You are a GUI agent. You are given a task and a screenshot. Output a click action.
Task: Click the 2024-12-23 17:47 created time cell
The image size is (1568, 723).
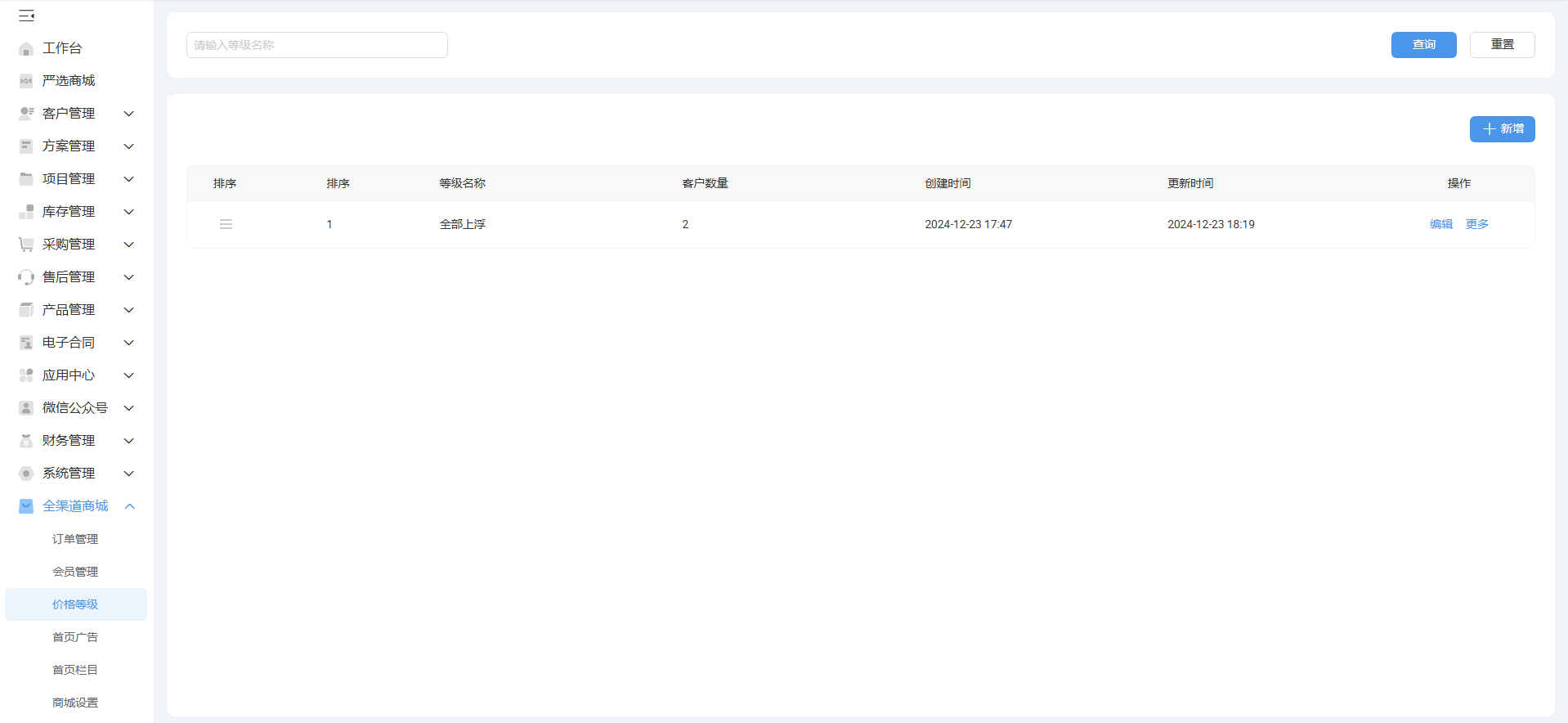tap(969, 224)
